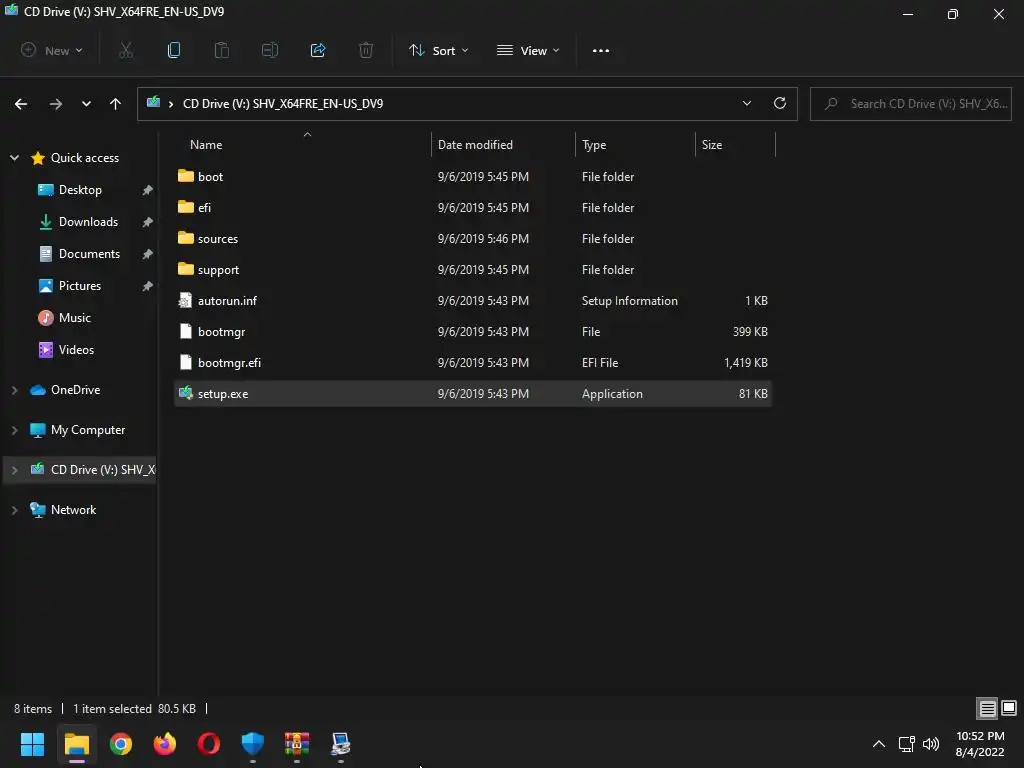1024x768 pixels.
Task: Open WinRAR from taskbar
Action: (x=297, y=744)
